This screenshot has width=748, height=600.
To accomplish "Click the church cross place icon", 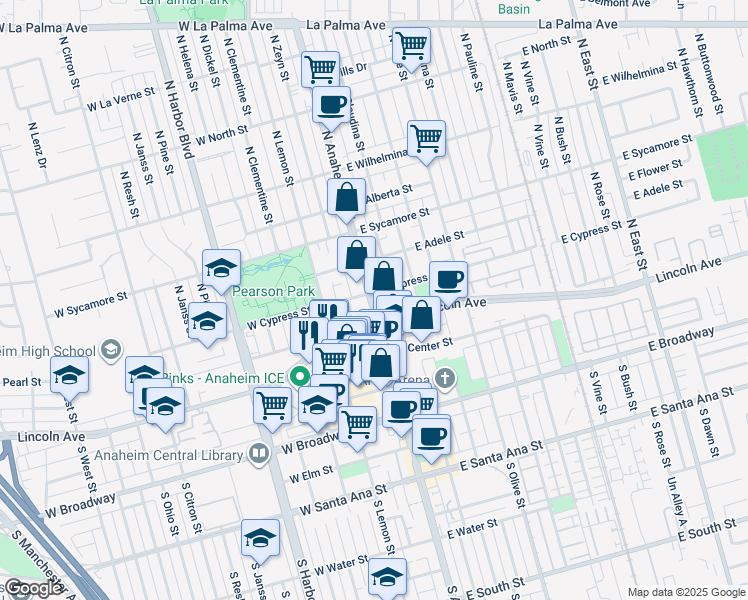I will point(445,380).
